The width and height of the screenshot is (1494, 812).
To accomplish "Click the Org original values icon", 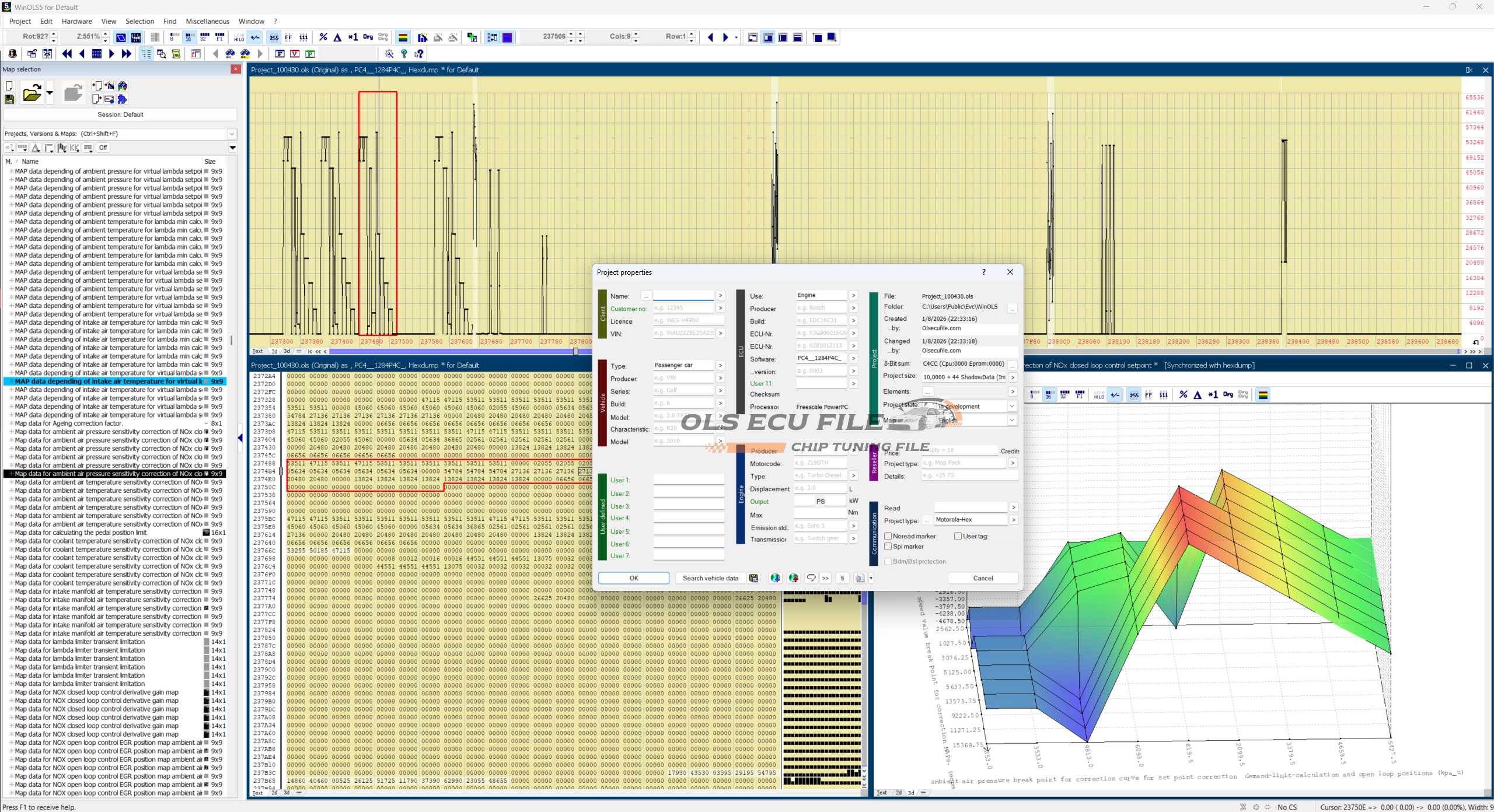I will 368,37.
